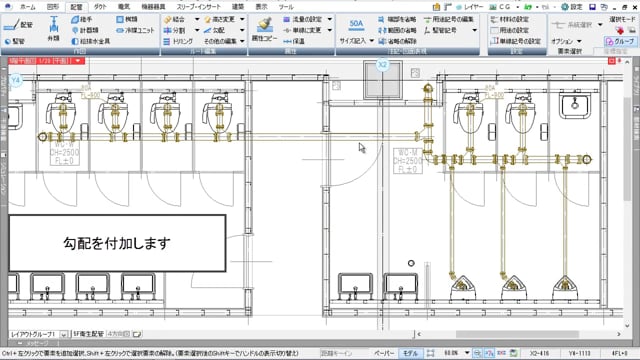Screen dimensions: 640x360
Task: Open the zoom percentage dropdown in status bar
Action: [x=467, y=353]
